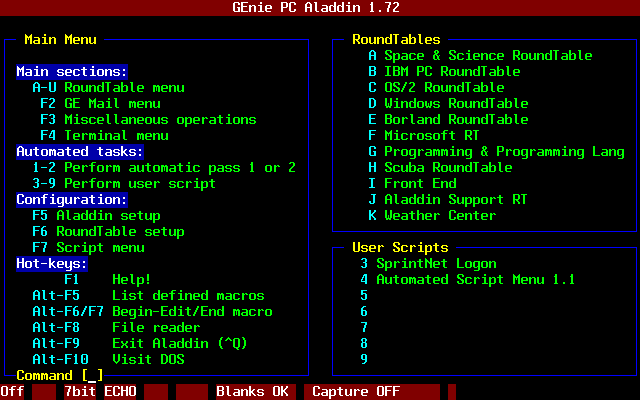Select Weather Center
Image resolution: width=640 pixels, height=400 pixels.
pyautogui.click(x=432, y=216)
